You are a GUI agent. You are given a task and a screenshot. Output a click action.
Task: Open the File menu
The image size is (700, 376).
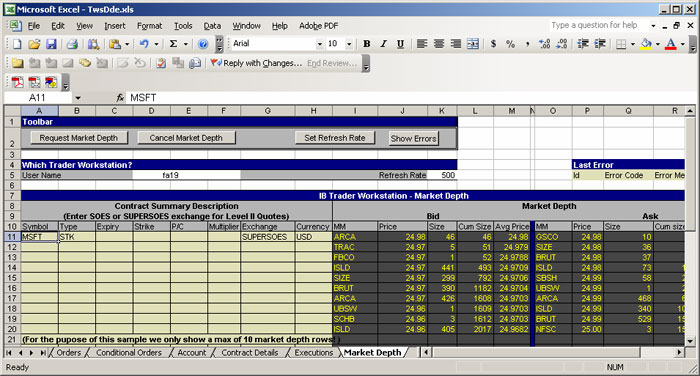click(33, 26)
